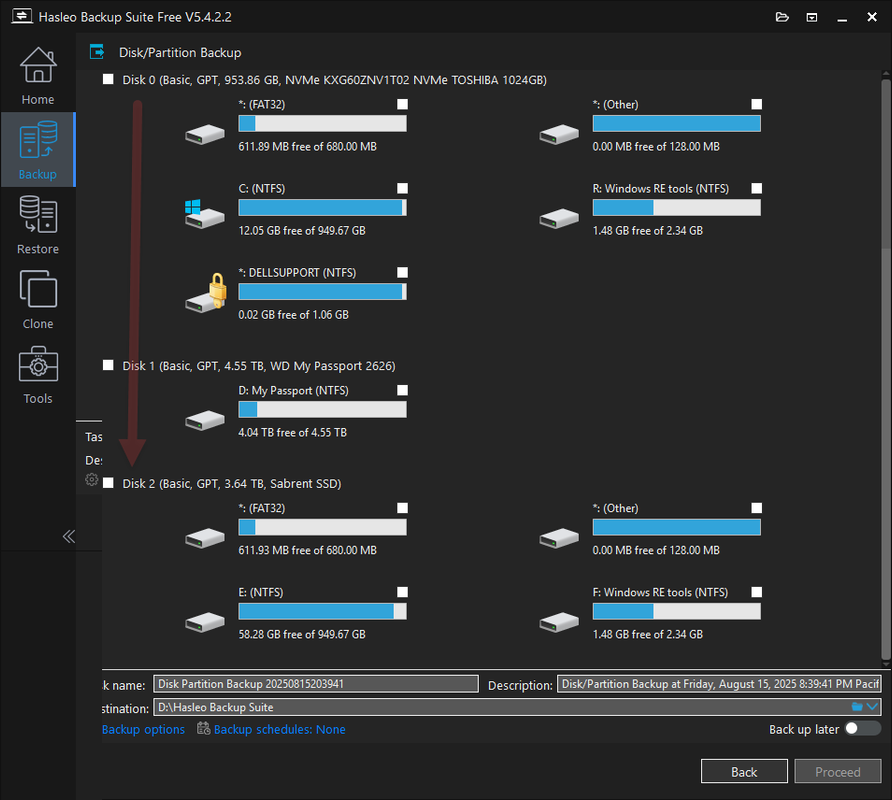The height and width of the screenshot is (800, 892).
Task: Open Backup options link
Action: point(143,729)
